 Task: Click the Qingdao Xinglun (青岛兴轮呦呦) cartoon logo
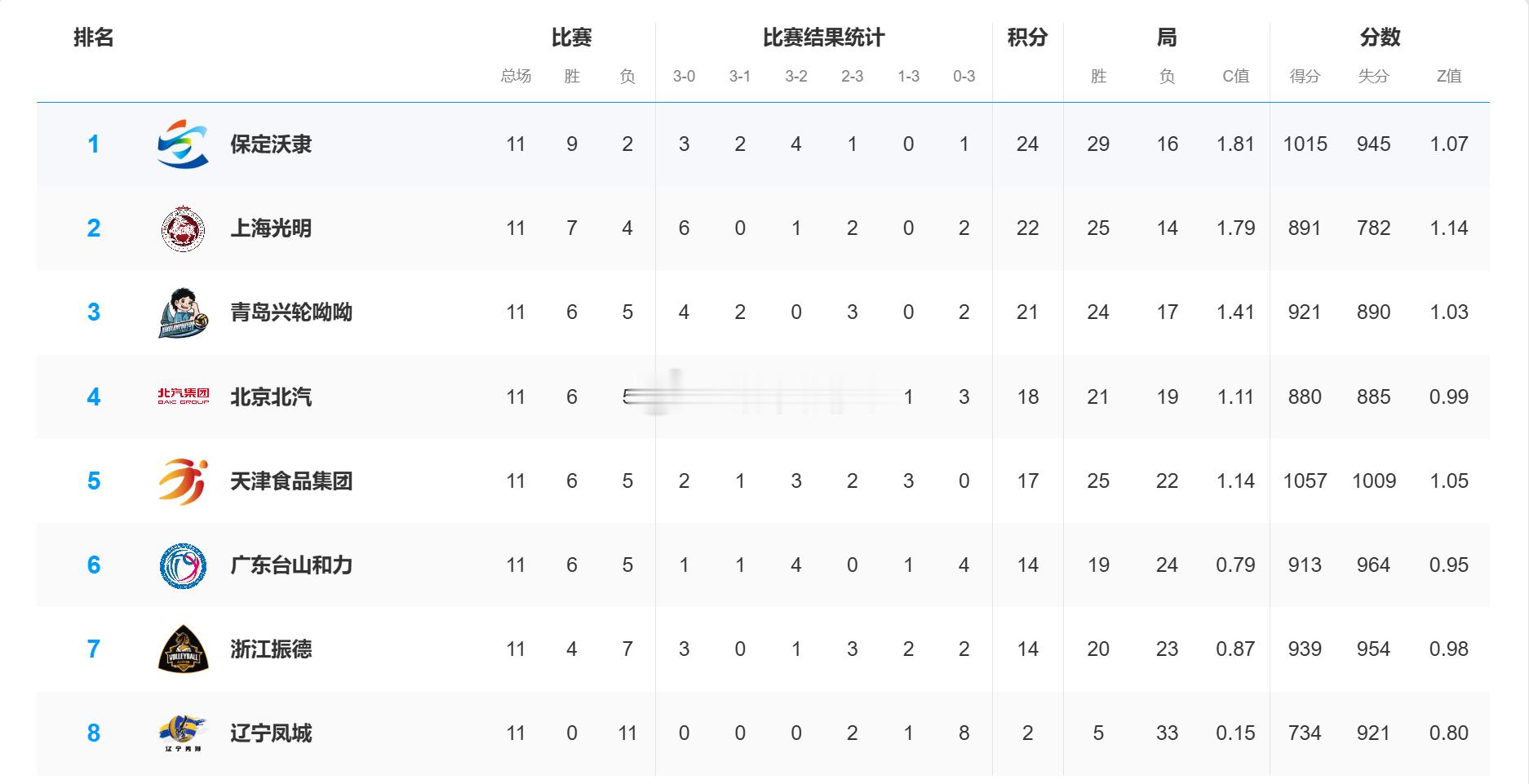[183, 312]
